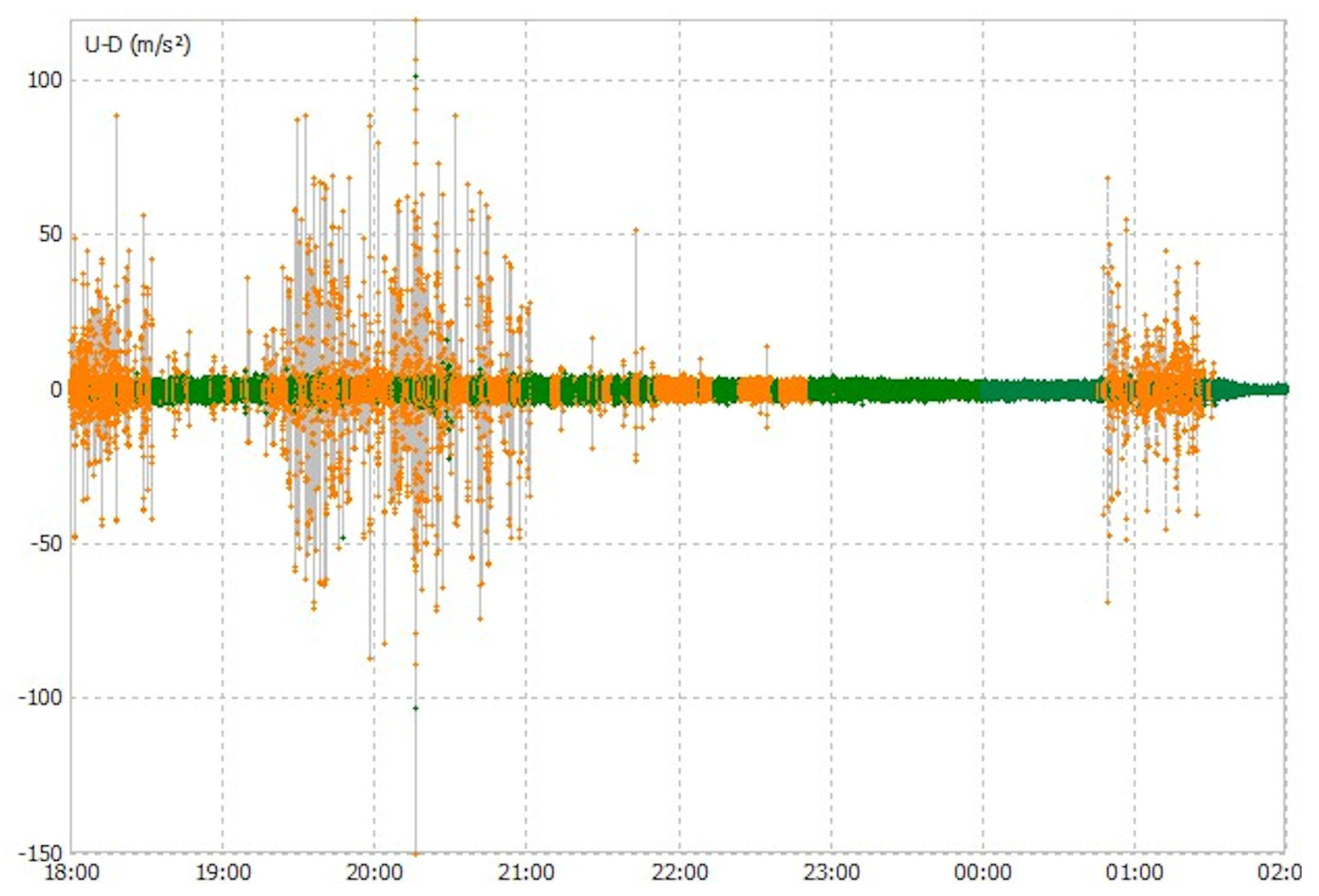Click the 0 value on vertical axis

(x=56, y=390)
